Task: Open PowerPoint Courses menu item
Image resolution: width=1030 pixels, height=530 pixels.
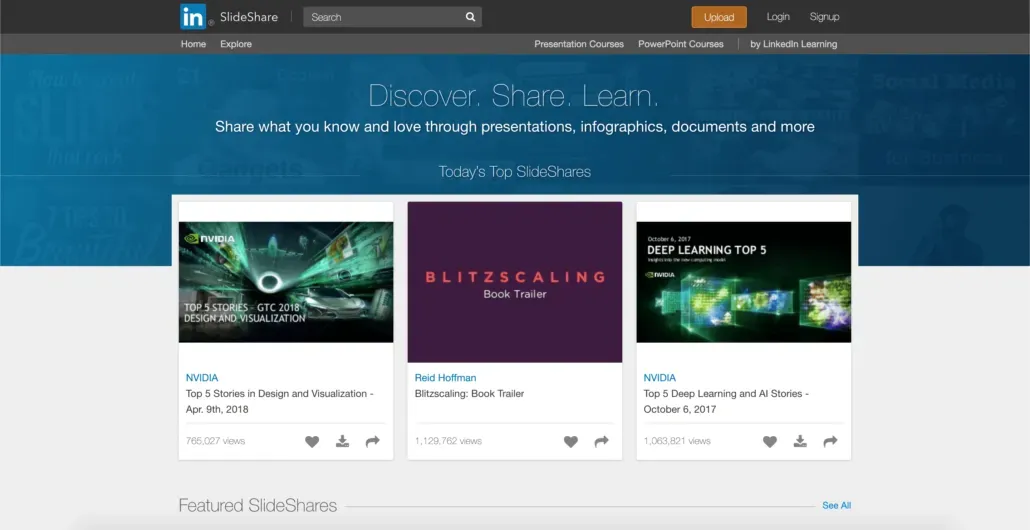Action: [x=681, y=44]
